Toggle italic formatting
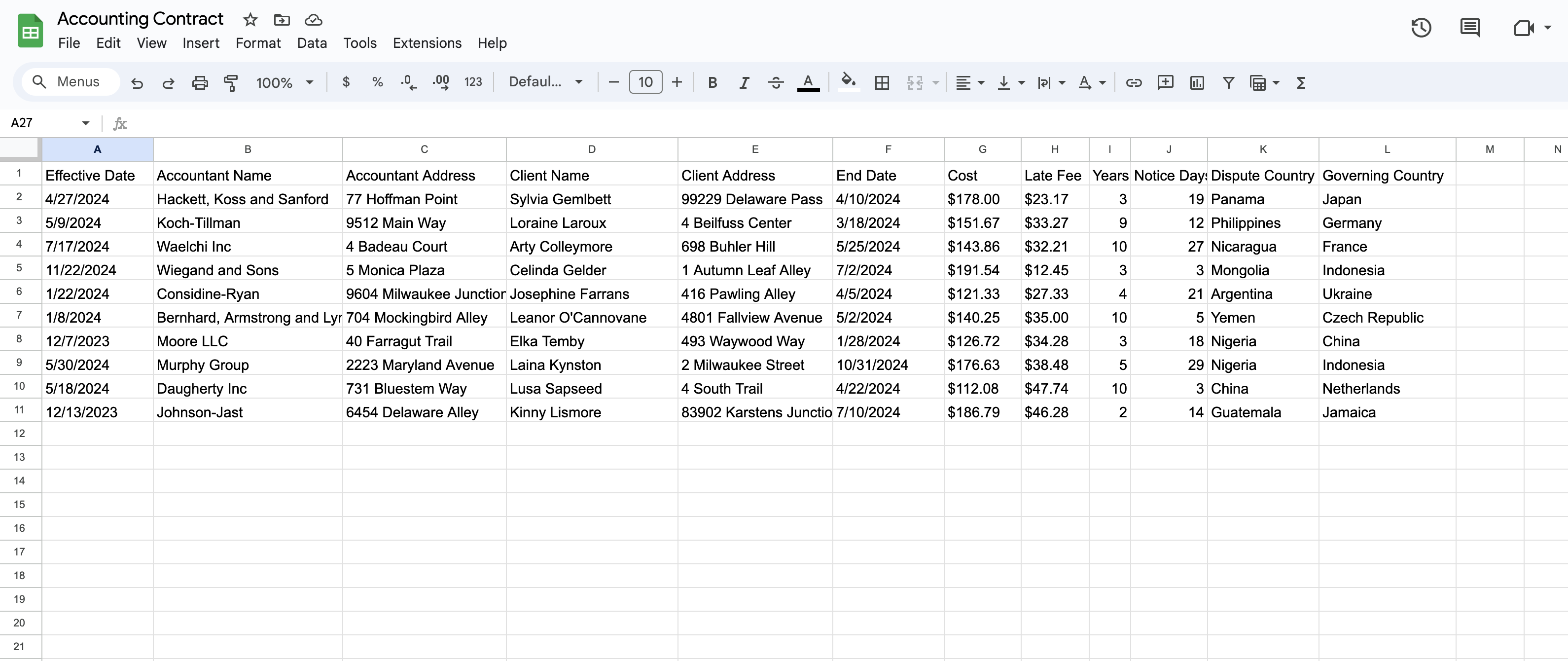The width and height of the screenshot is (1568, 661). (744, 82)
